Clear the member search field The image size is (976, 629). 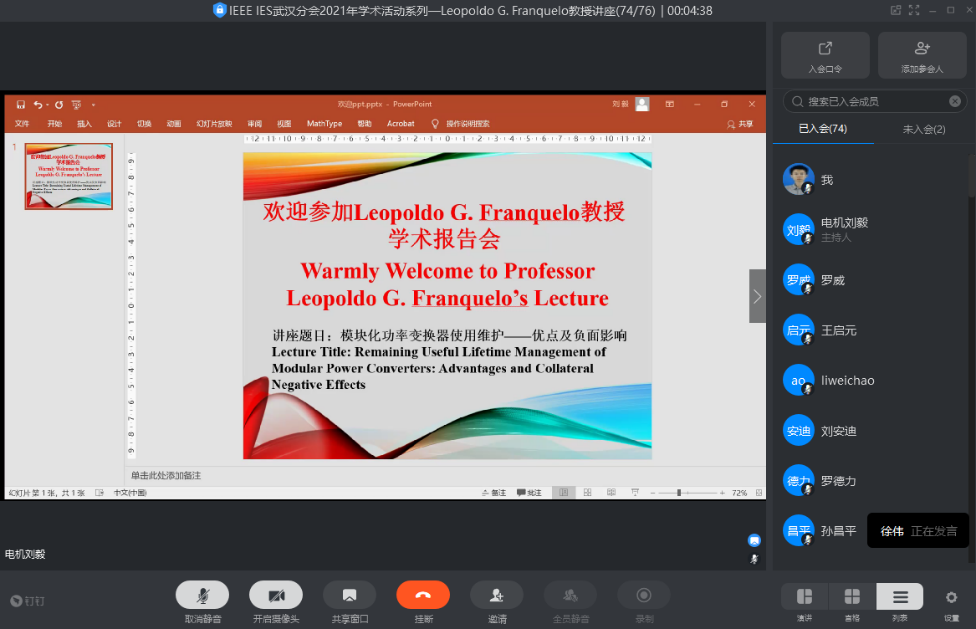(x=955, y=101)
